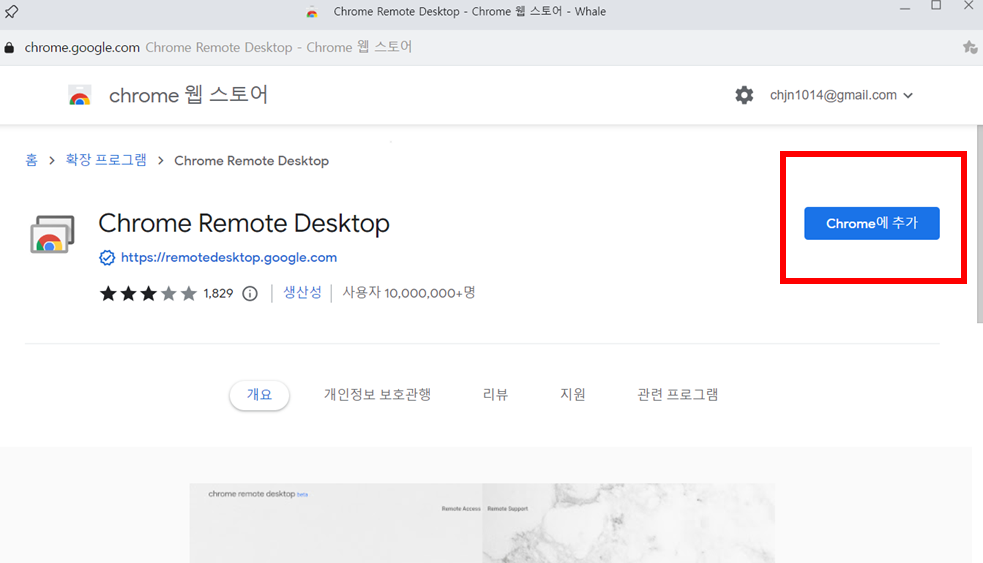Click the page vertical scrollbar
Image resolution: width=983 pixels, height=563 pixels.
coord(980,224)
